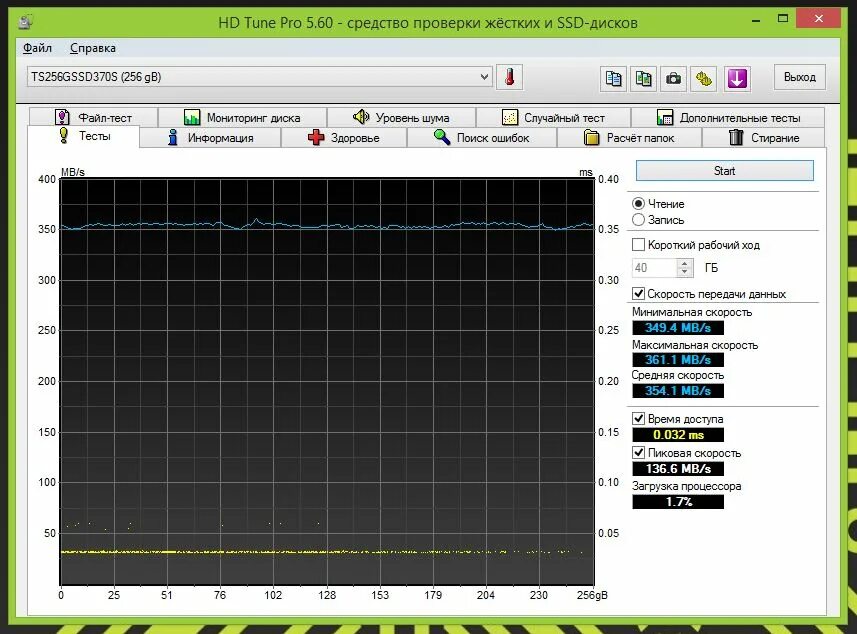Switch to the Здоровье tab
This screenshot has height=634, width=857.
click(x=344, y=138)
